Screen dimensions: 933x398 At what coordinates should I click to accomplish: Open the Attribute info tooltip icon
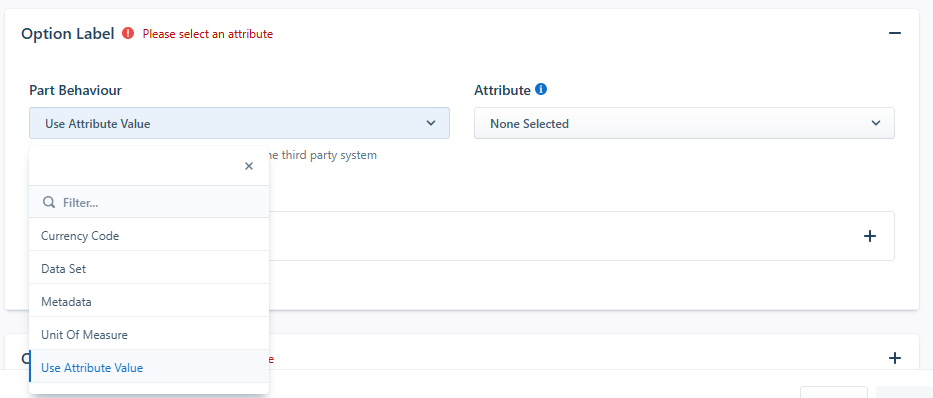541,90
